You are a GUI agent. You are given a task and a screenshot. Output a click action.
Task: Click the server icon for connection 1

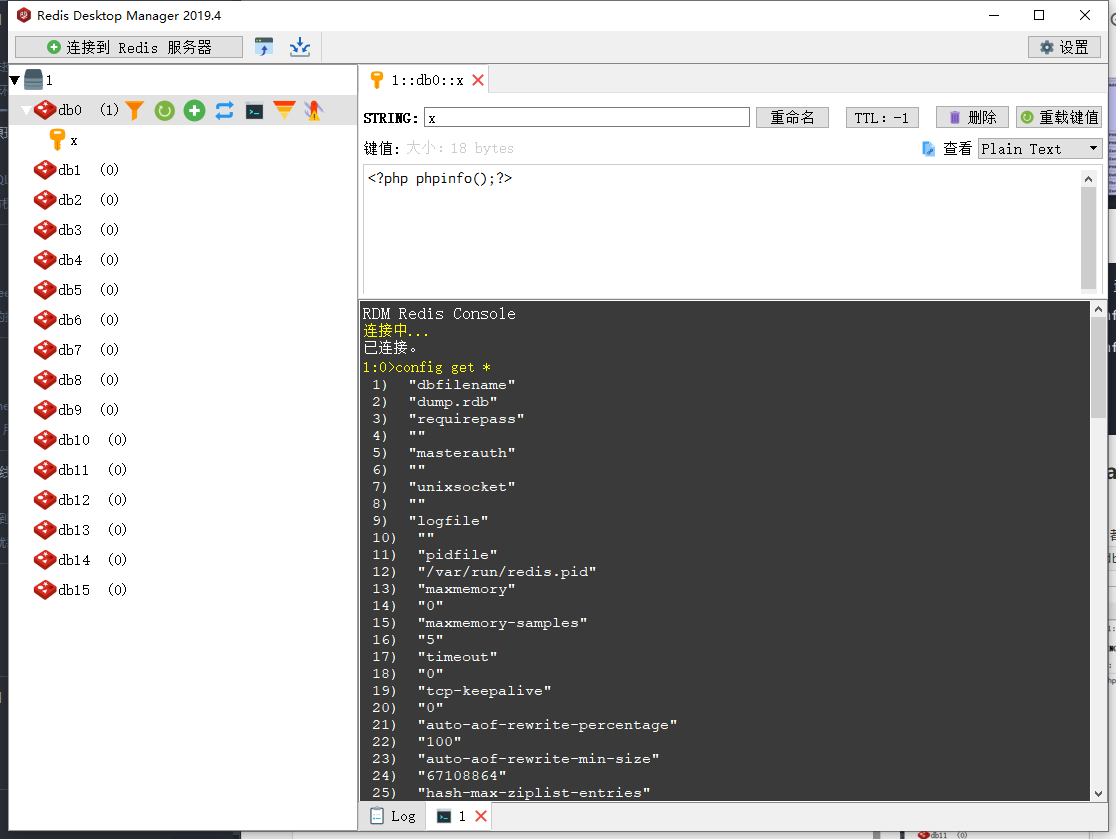pyautogui.click(x=33, y=80)
